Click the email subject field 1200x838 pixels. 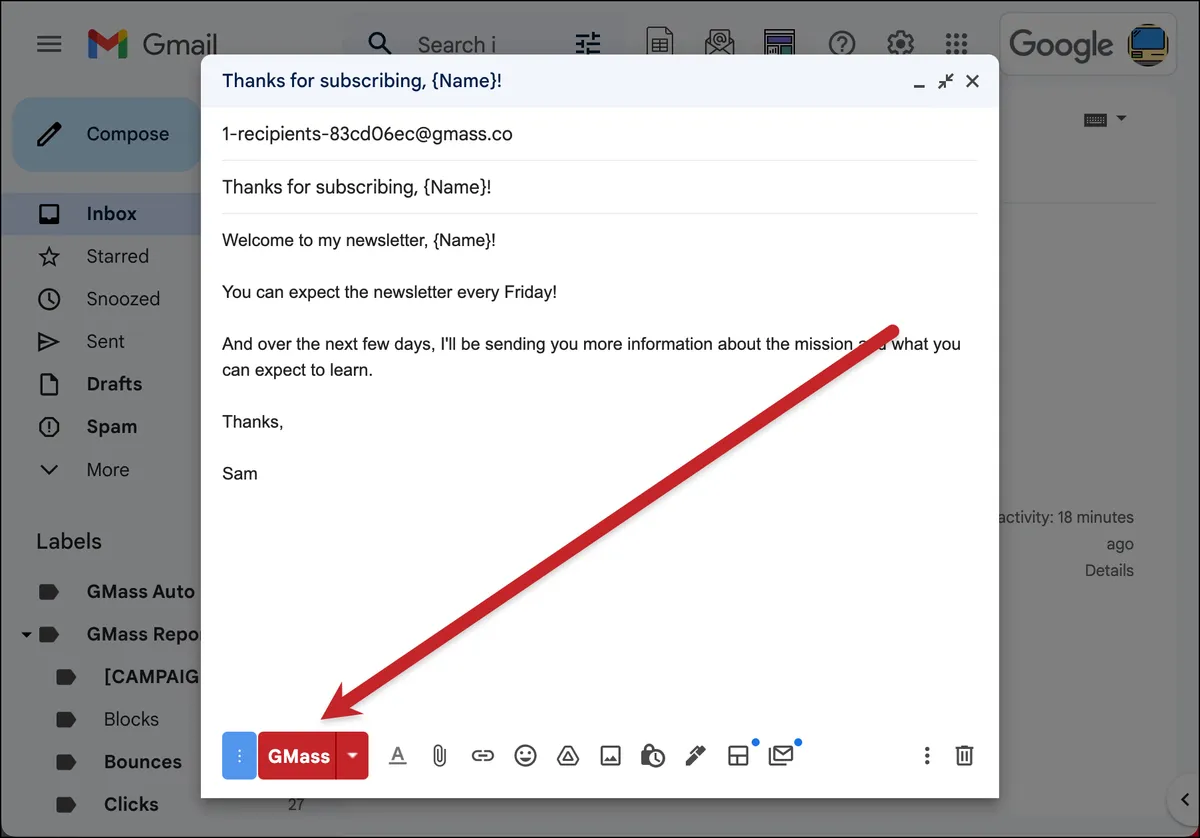point(600,187)
